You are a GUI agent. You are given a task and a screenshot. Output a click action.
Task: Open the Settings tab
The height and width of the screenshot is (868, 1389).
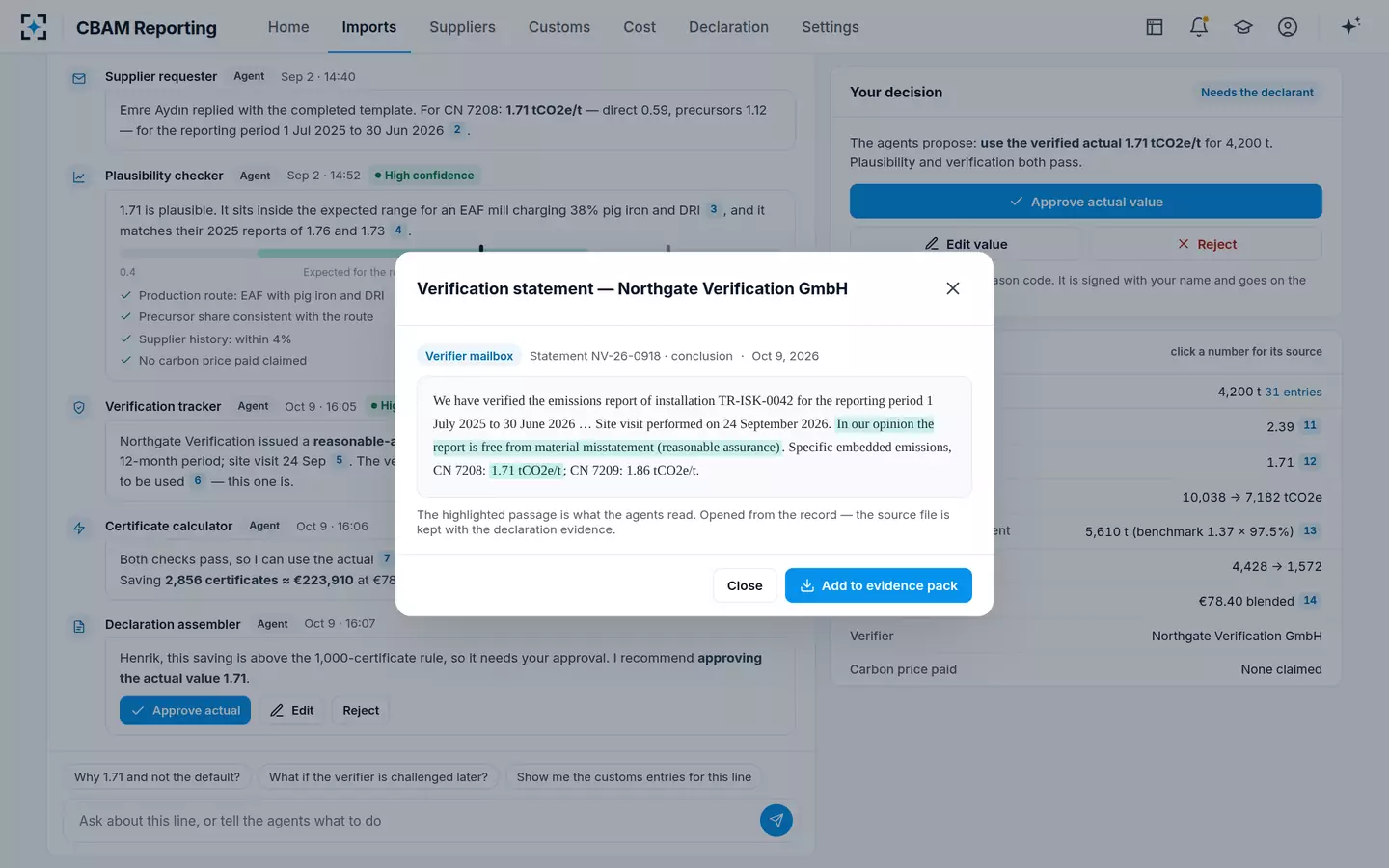(x=831, y=27)
